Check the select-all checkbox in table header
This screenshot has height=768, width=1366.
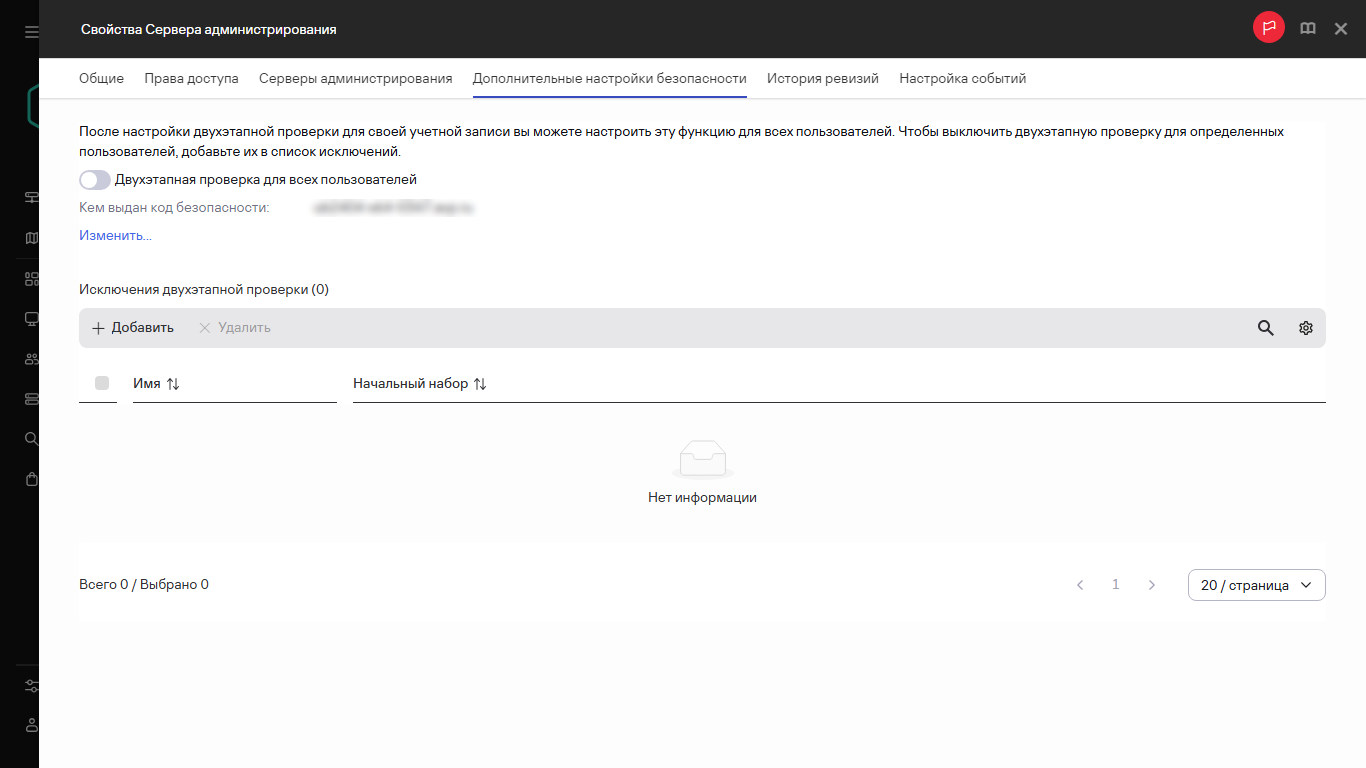click(101, 383)
